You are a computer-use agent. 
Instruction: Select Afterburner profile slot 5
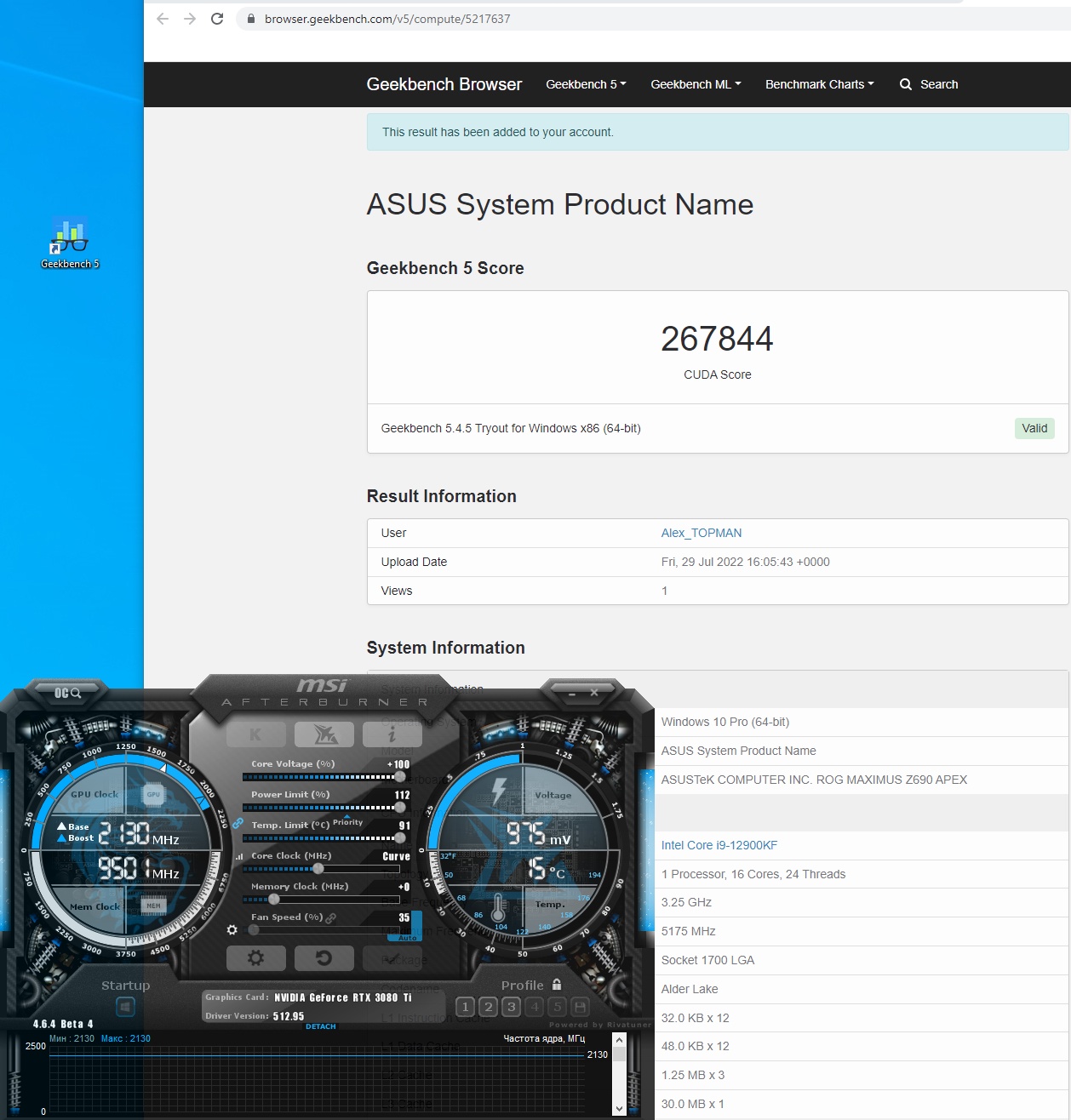[x=558, y=1007]
